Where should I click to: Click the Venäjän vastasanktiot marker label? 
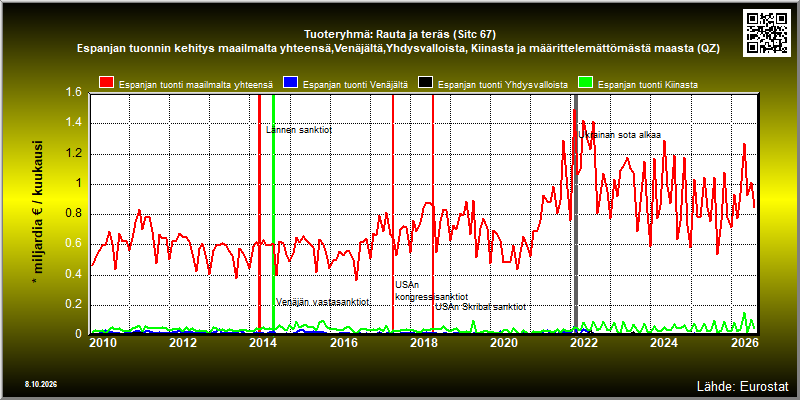pyautogui.click(x=322, y=302)
